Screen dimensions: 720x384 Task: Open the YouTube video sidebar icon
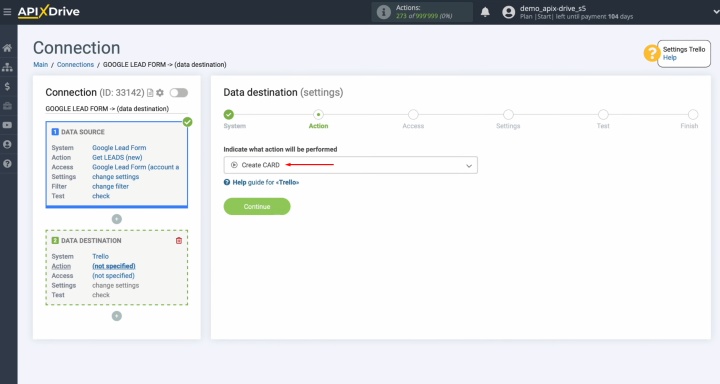7,125
